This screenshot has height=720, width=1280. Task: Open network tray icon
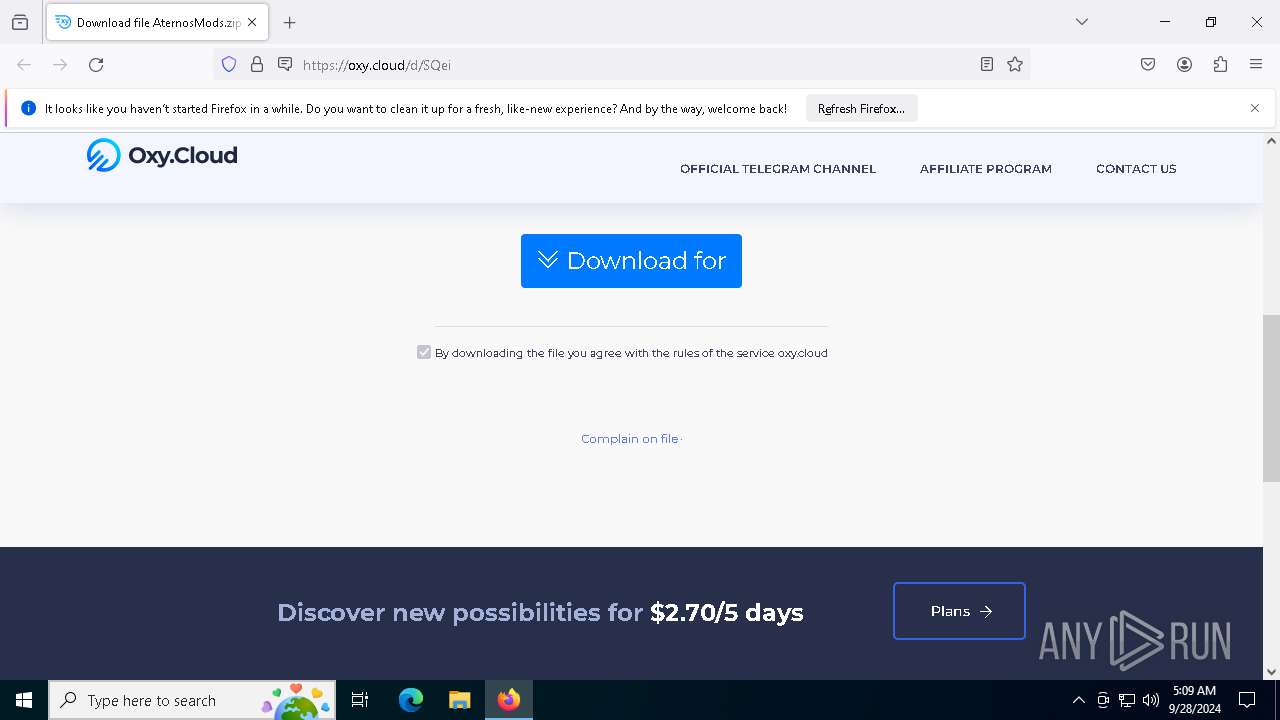[x=1127, y=700]
